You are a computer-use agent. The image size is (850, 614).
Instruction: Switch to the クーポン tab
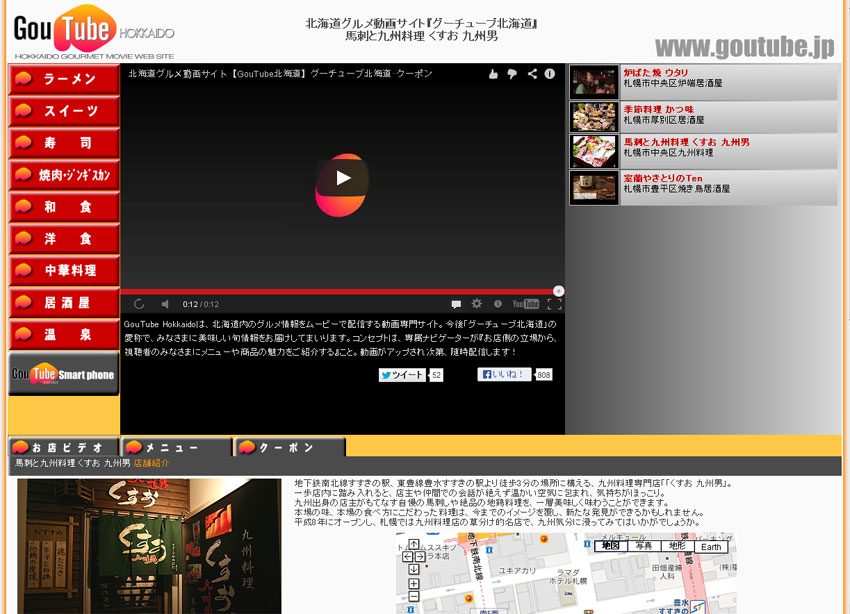[290, 447]
